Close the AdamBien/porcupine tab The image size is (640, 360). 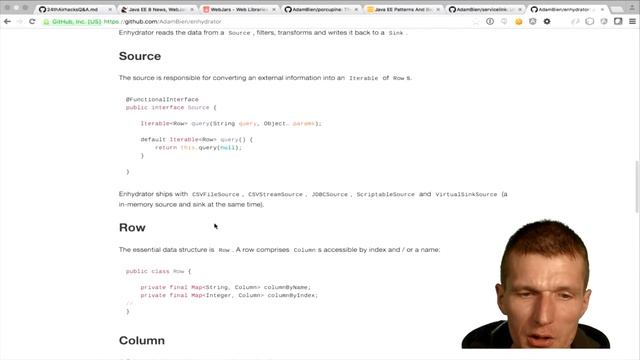[356, 9]
